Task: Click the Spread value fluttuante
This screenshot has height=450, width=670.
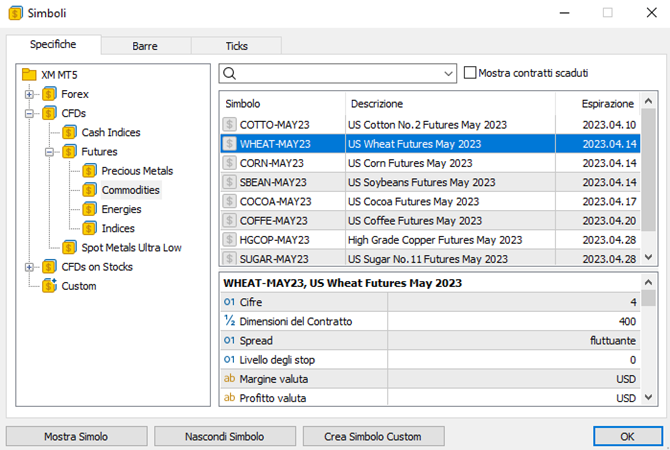Action: click(613, 341)
